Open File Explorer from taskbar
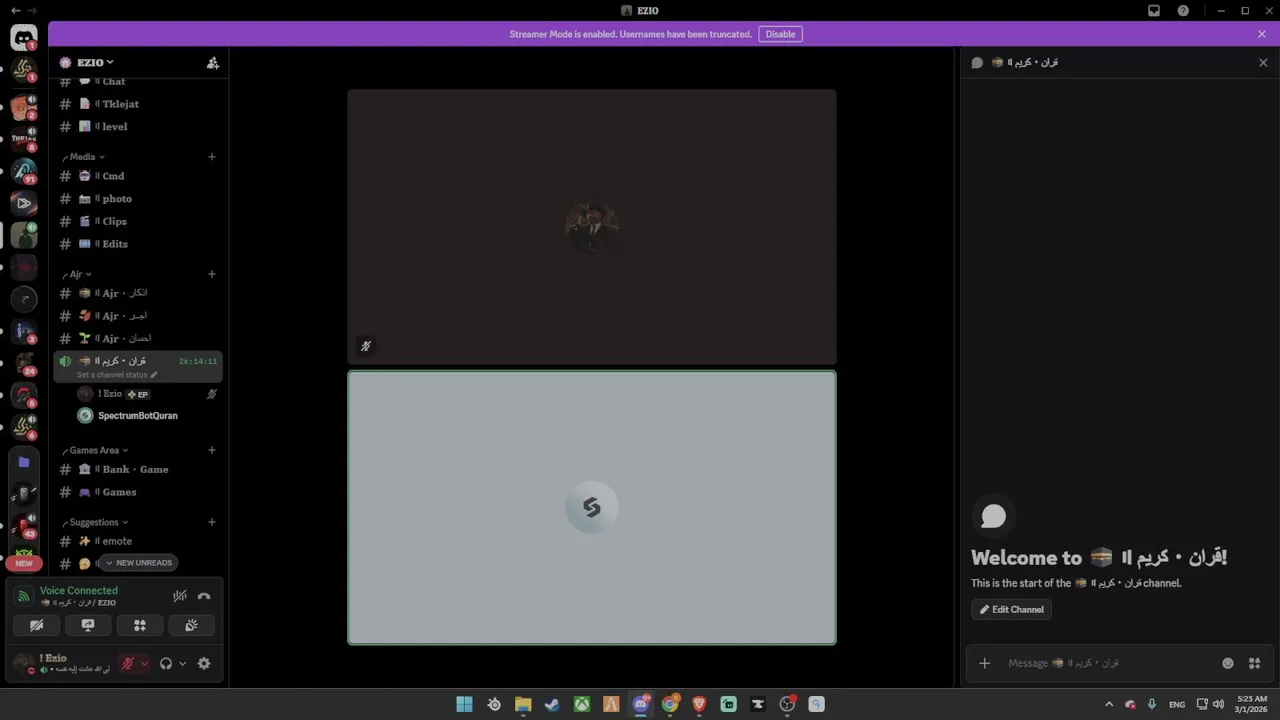 [x=523, y=704]
